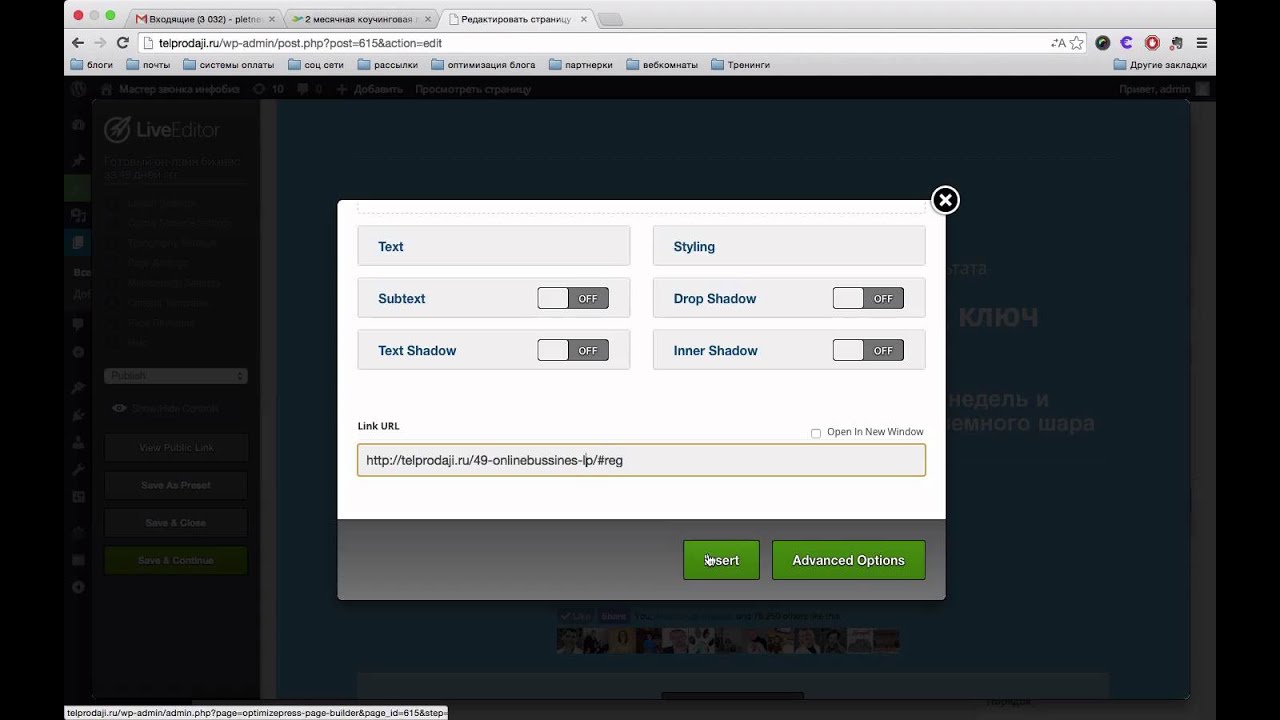Click Добавить in the WordPress admin bar

pos(369,89)
